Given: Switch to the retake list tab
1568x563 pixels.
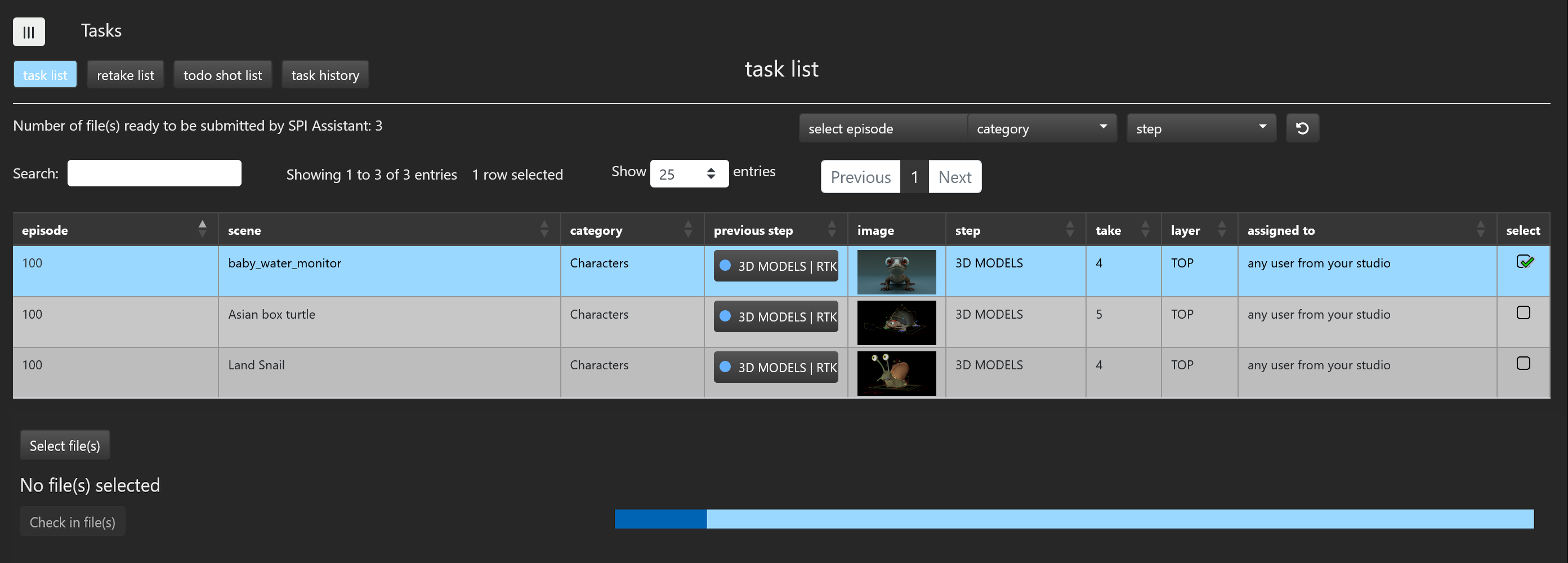Looking at the screenshot, I should click(126, 75).
